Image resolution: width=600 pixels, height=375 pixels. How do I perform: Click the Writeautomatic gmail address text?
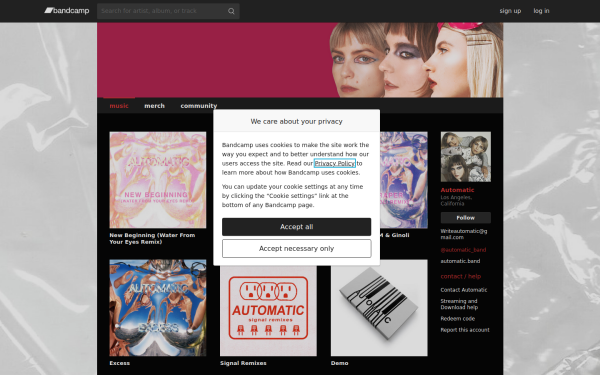click(x=464, y=234)
